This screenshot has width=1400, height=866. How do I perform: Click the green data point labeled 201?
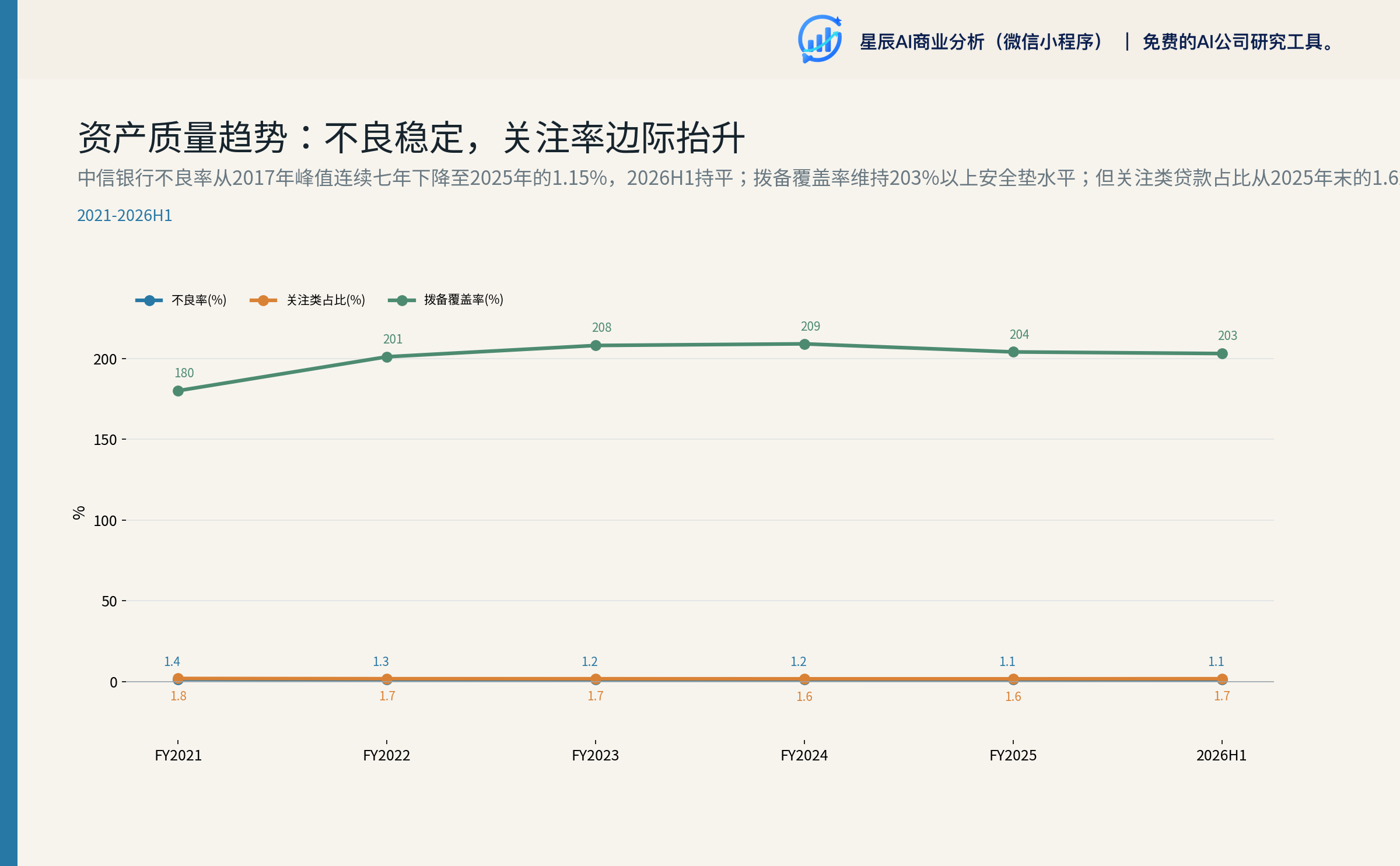[387, 357]
